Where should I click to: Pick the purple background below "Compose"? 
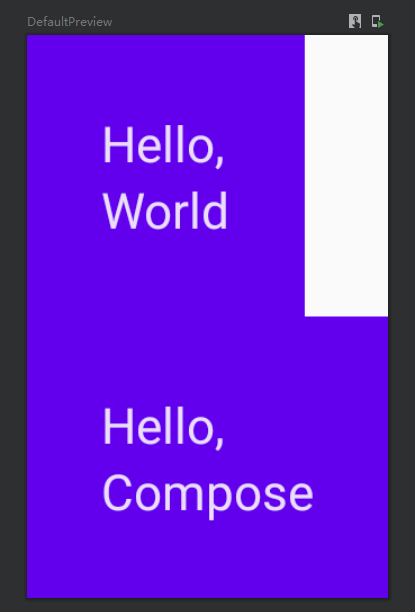(207, 560)
